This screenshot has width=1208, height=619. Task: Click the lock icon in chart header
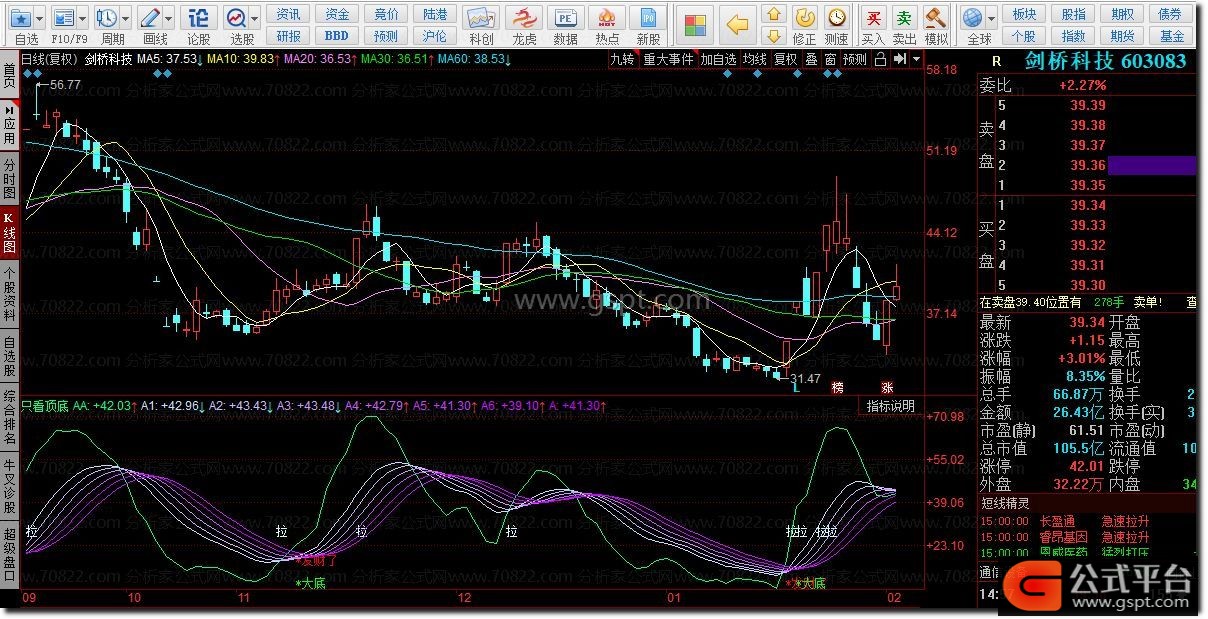click(880, 59)
